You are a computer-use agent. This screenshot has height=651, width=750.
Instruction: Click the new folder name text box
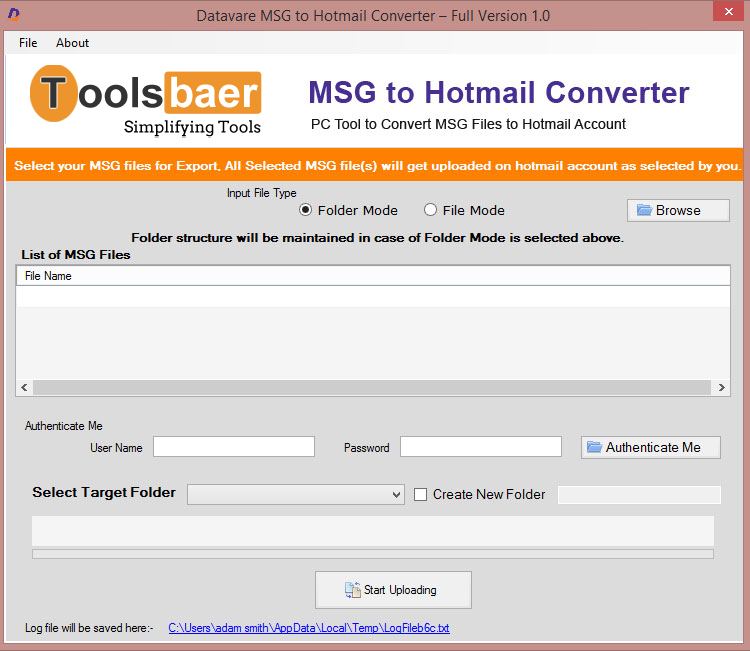coord(639,495)
